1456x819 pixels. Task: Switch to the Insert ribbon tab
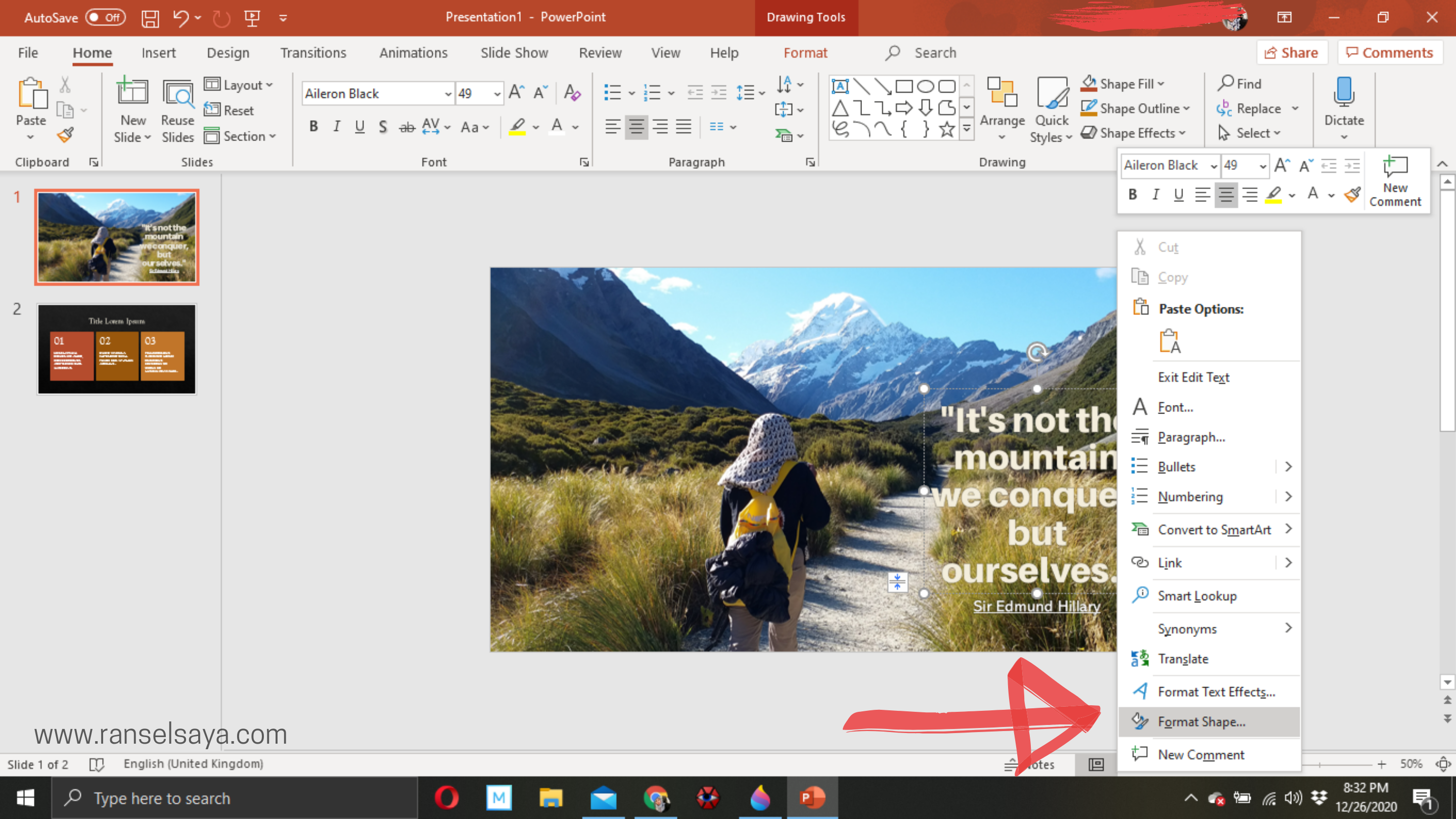pos(158,53)
